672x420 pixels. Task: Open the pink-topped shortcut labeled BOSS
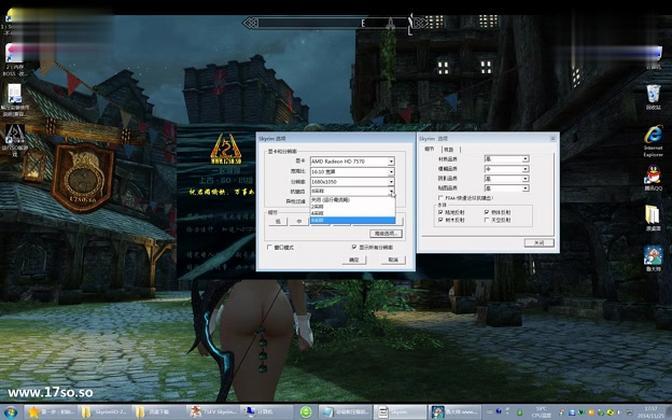pyautogui.click(x=15, y=60)
